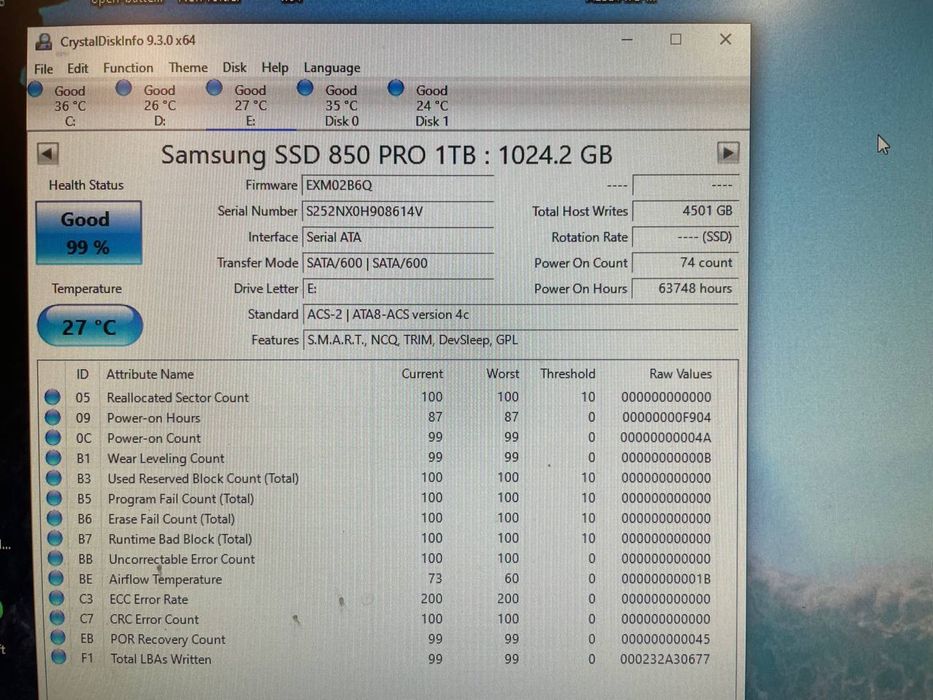Click status orb of Power-on Hours row
The image size is (933, 700).
point(52,417)
